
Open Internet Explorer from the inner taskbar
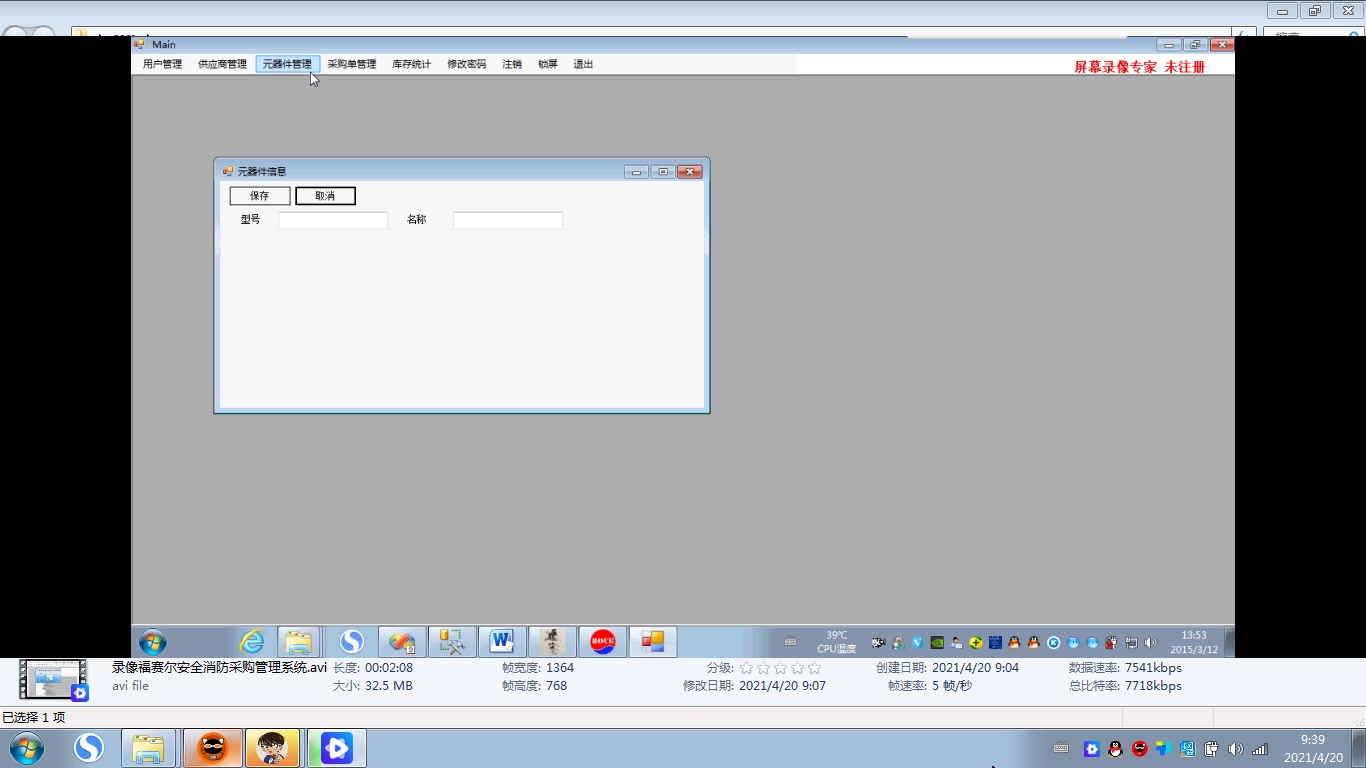tap(253, 642)
